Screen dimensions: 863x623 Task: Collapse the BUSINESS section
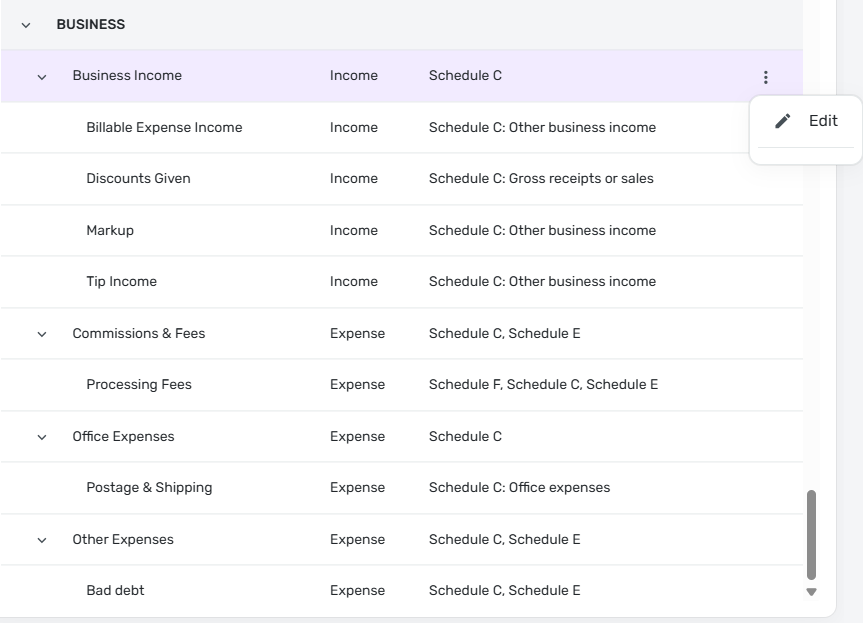[x=26, y=25]
